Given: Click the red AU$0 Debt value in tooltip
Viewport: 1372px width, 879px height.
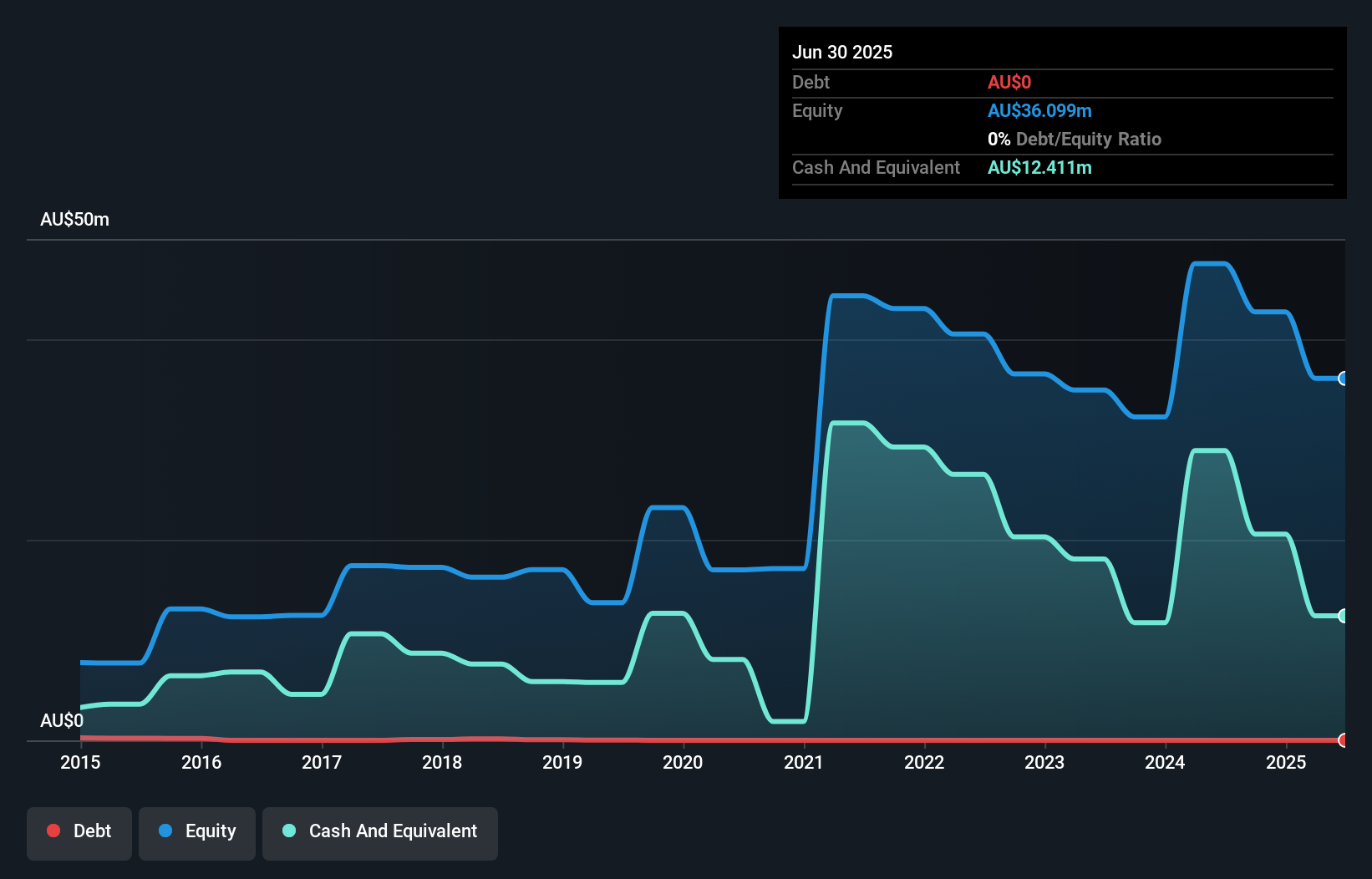Looking at the screenshot, I should (x=1009, y=82).
